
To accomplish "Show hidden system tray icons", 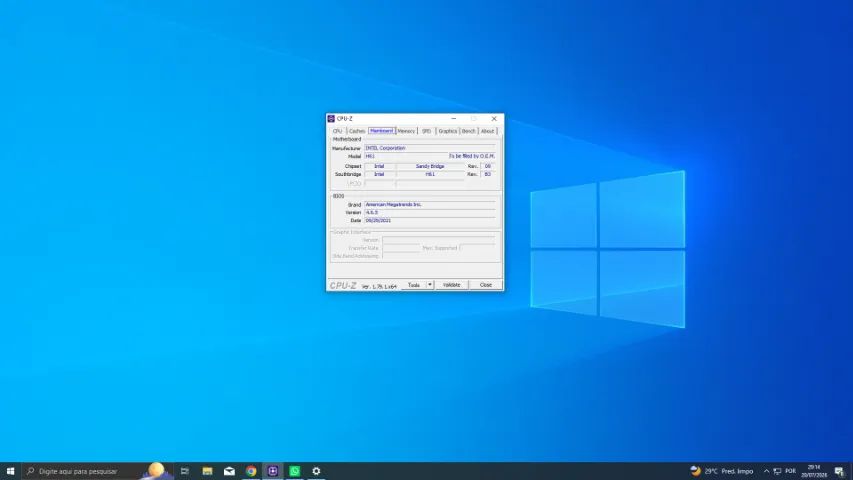I will point(767,471).
